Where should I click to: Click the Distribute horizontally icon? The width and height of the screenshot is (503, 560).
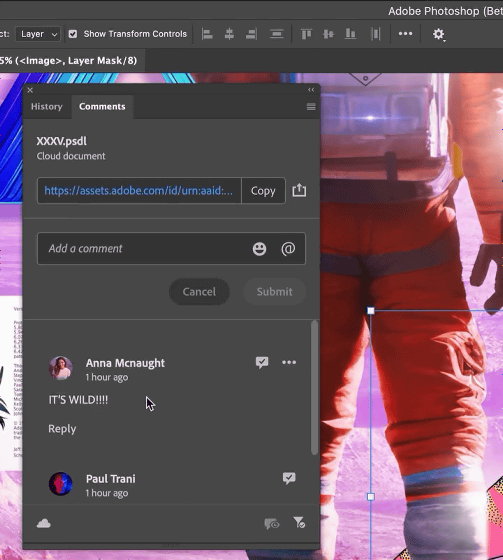point(375,34)
